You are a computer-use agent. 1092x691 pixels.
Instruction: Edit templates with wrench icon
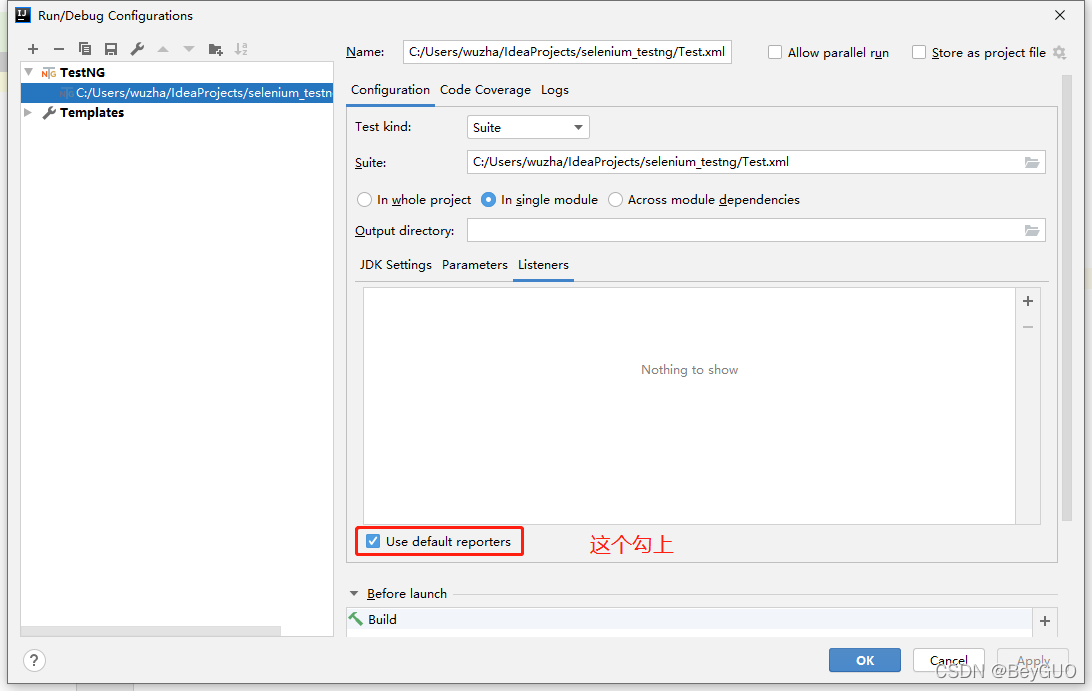[x=137, y=49]
